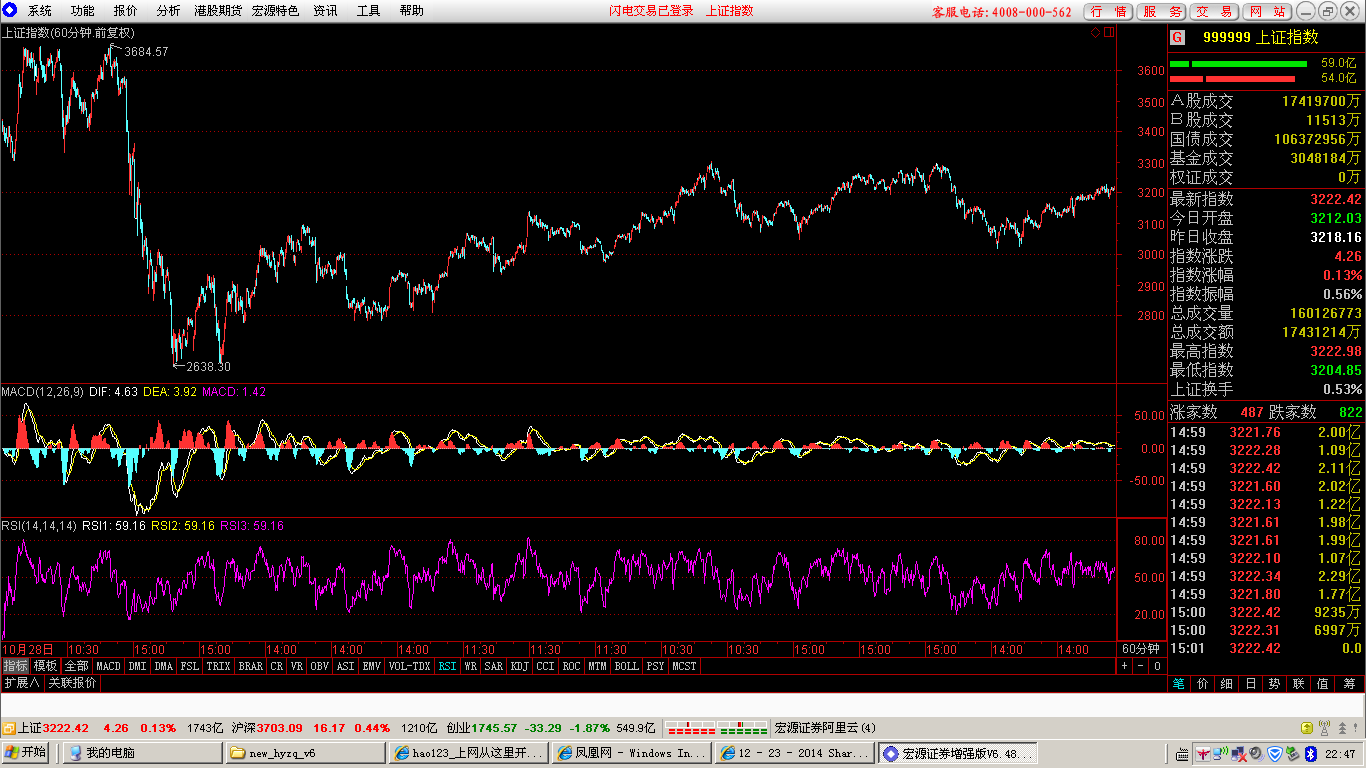This screenshot has height=768, width=1366.
Task: Select the 值 tab in quote panel
Action: (1323, 684)
